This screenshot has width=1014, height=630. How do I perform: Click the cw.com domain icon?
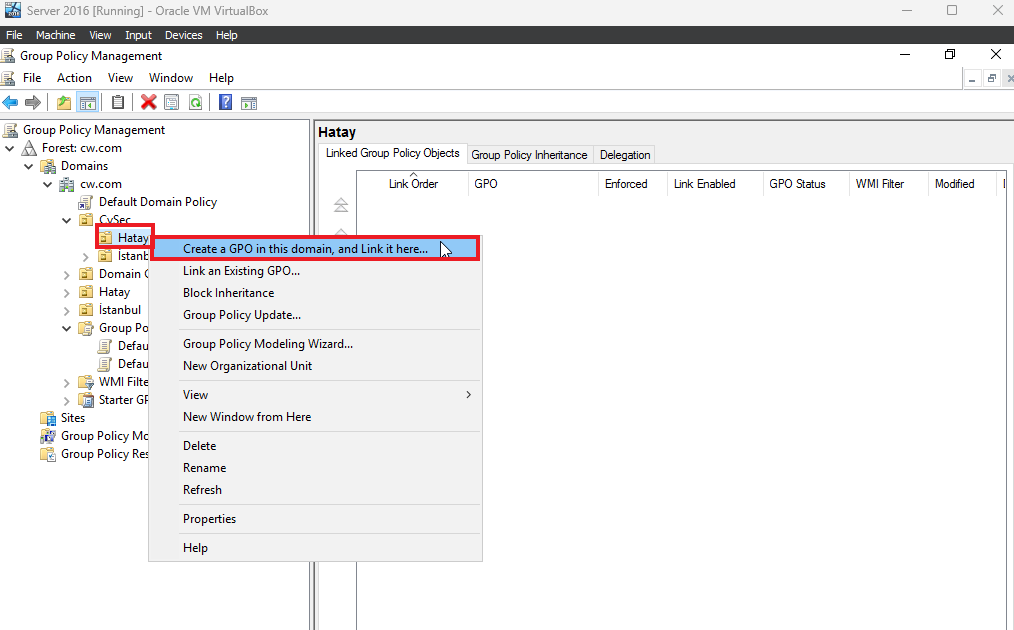(x=67, y=184)
